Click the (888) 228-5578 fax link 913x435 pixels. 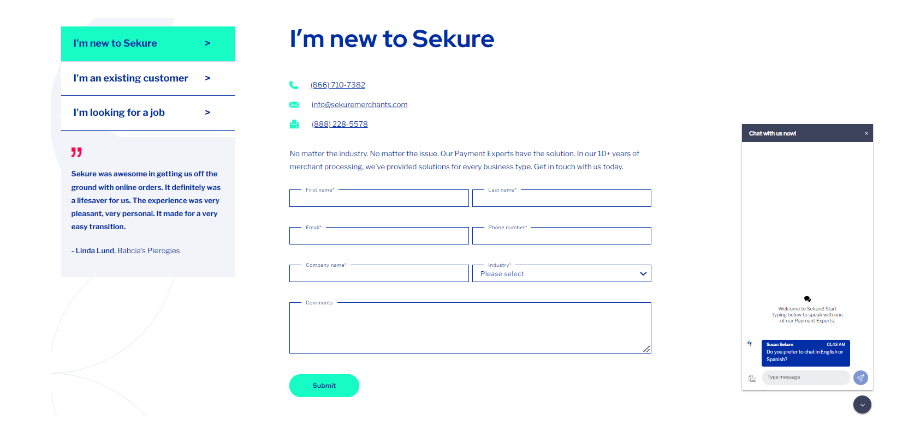pyautogui.click(x=339, y=124)
